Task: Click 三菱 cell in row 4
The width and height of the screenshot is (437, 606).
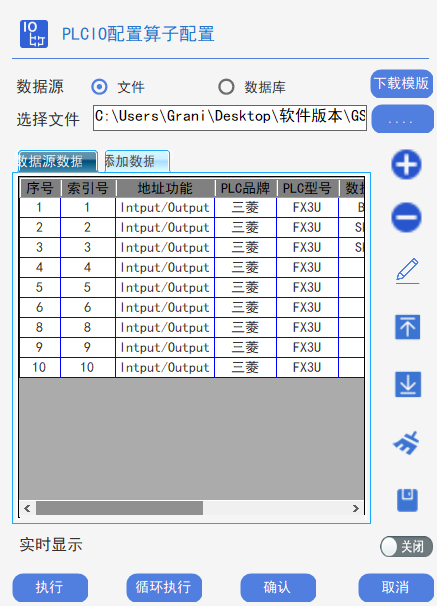Action: click(x=246, y=267)
